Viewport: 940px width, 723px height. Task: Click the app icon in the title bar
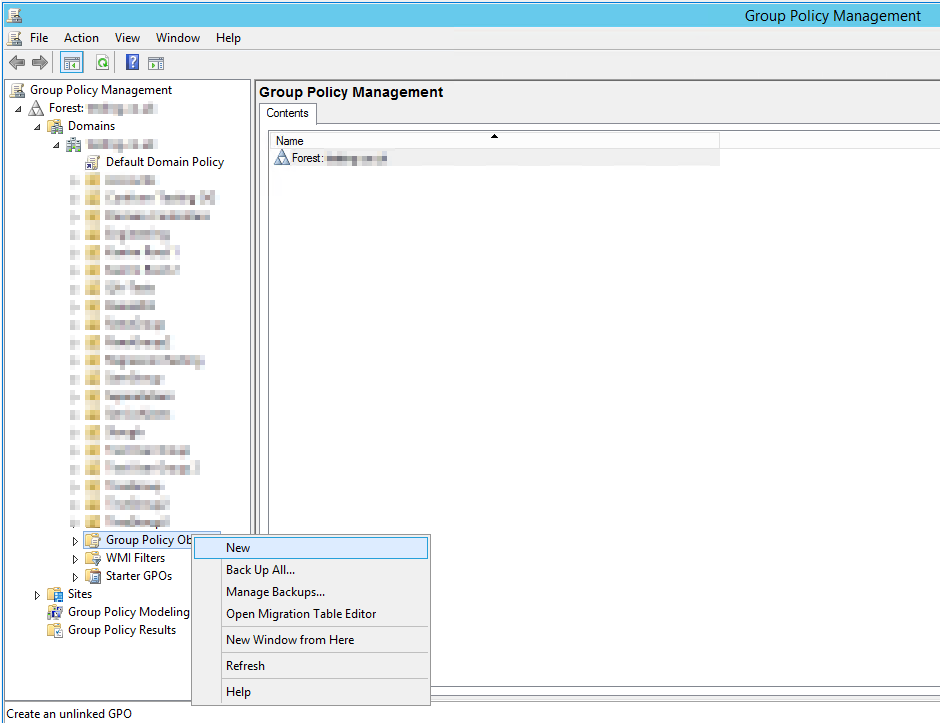tap(14, 15)
